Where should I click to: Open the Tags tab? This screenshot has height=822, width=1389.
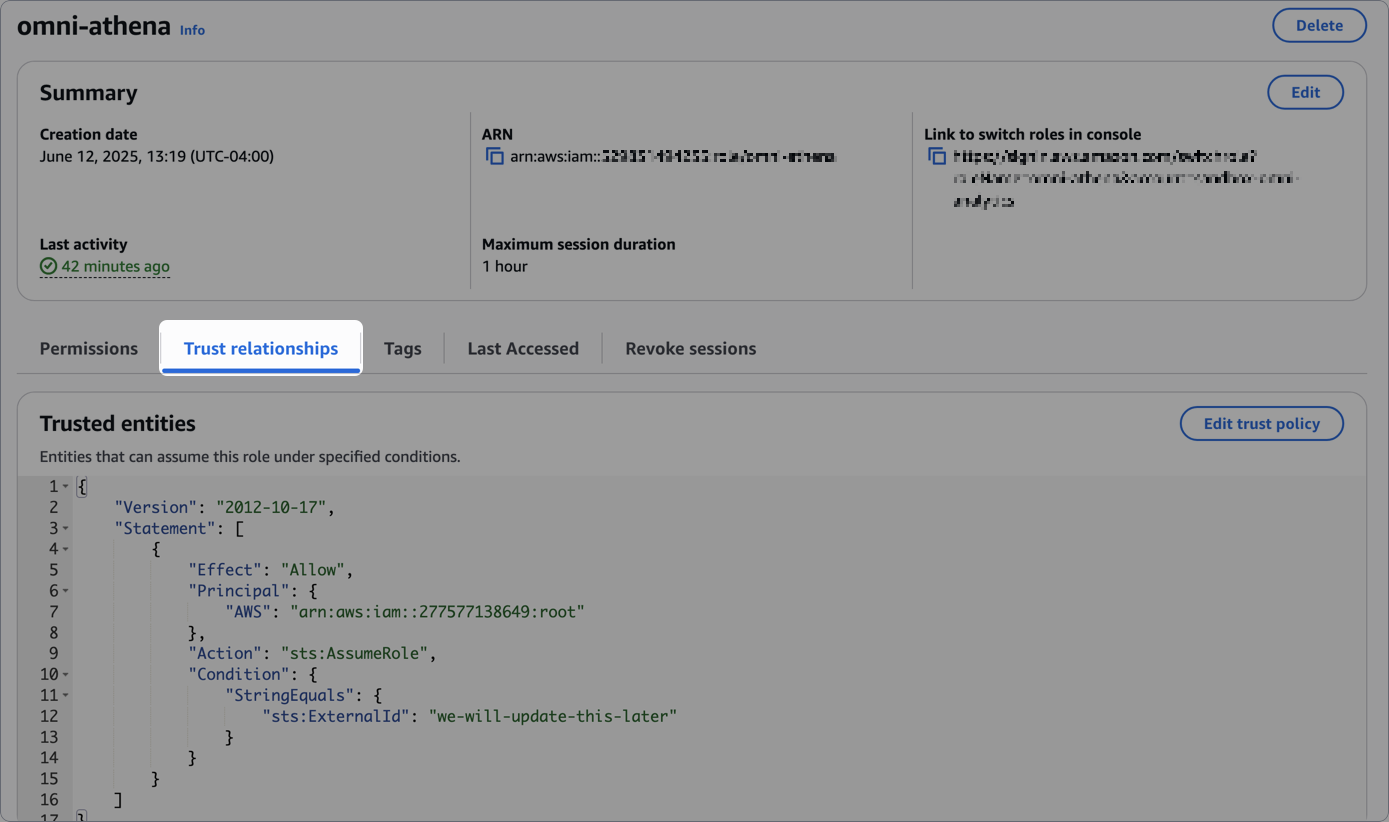coord(402,349)
